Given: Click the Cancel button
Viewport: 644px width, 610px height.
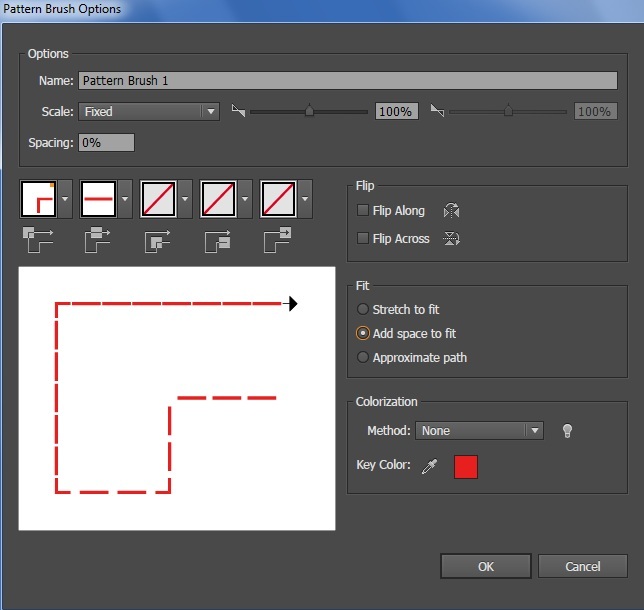Looking at the screenshot, I should click(582, 567).
